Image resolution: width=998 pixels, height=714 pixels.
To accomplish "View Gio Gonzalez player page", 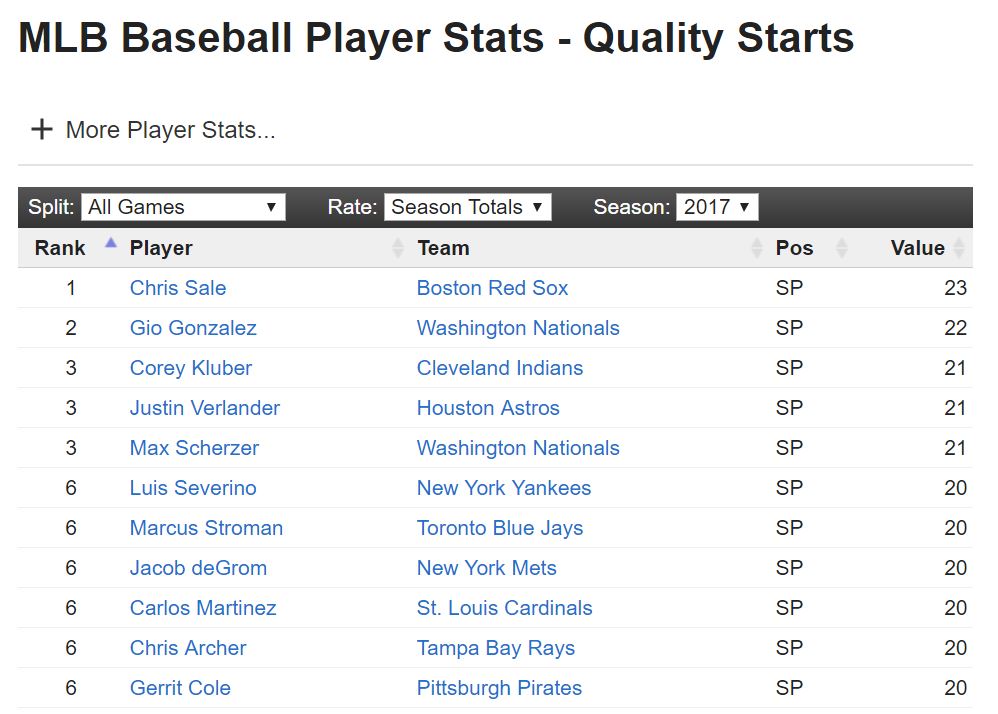I will pos(193,328).
